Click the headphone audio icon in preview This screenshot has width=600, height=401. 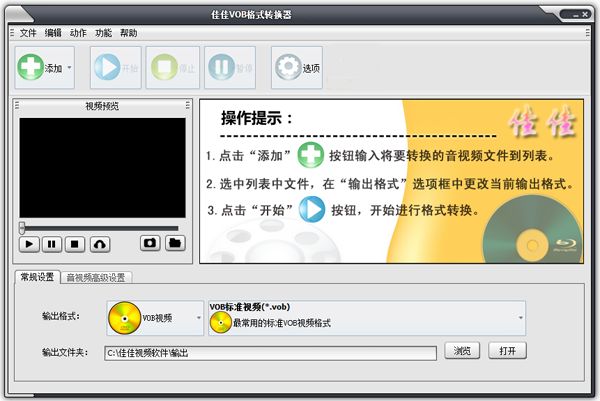[100, 244]
